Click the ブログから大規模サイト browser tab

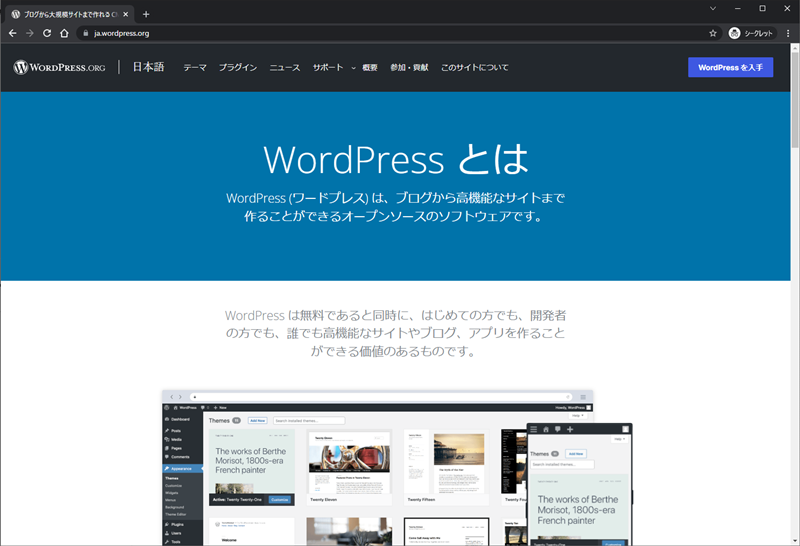click(x=70, y=14)
